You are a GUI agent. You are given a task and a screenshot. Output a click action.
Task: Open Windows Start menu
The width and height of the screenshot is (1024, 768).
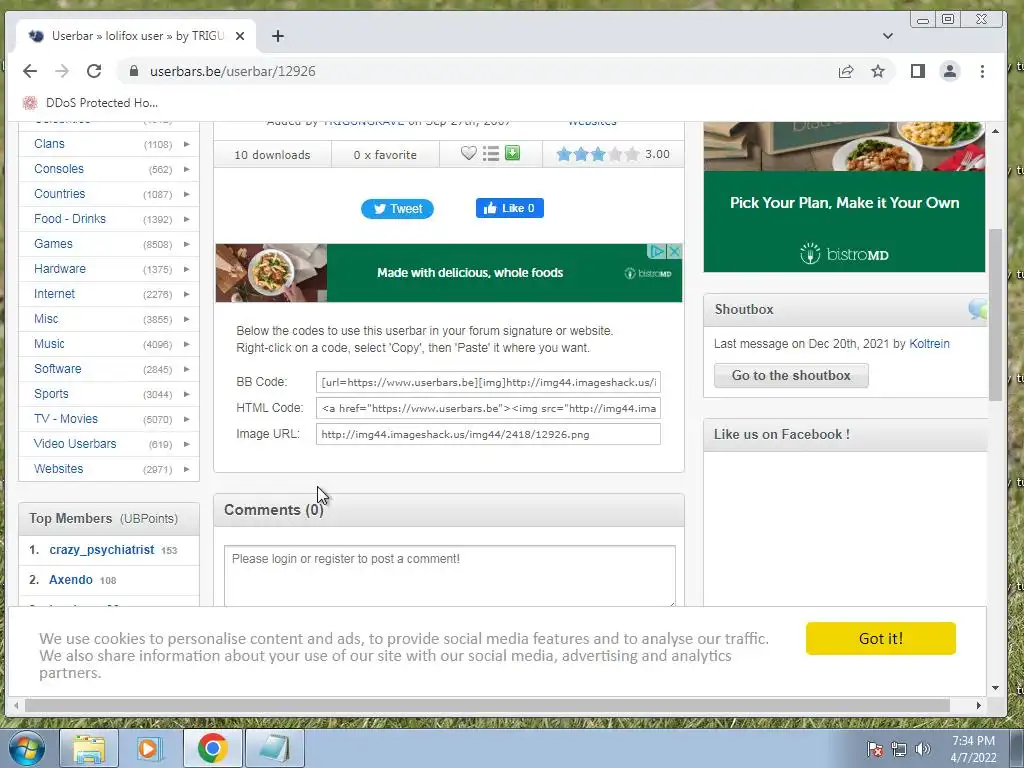pyautogui.click(x=27, y=748)
